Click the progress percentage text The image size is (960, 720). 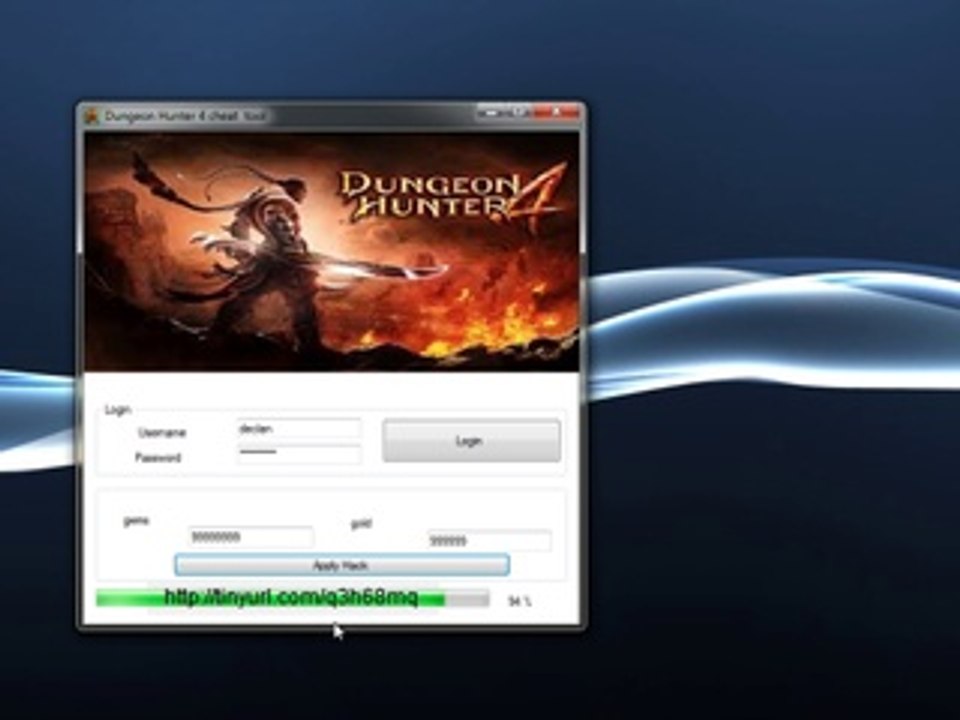(519, 602)
